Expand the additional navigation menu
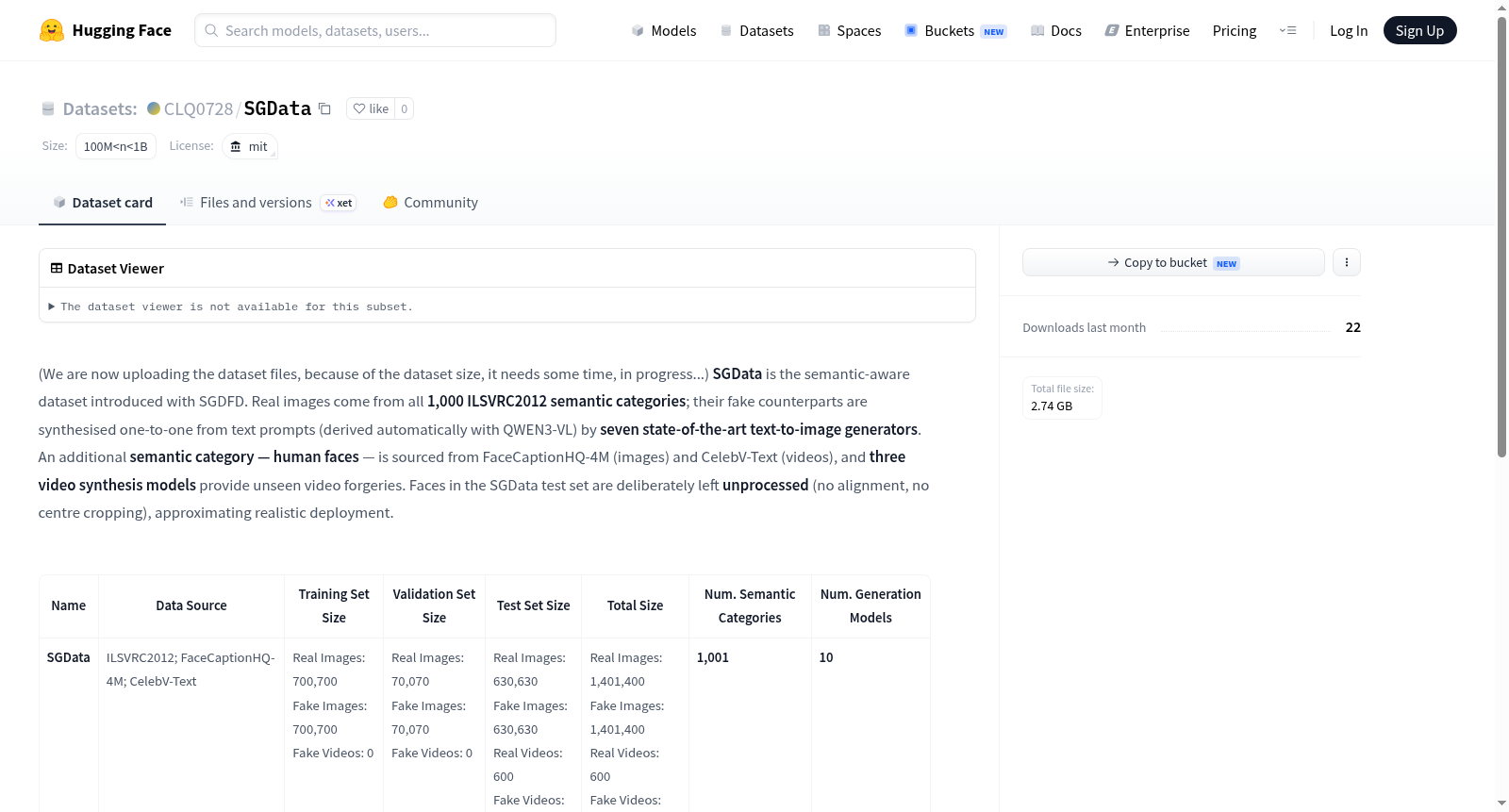The height and width of the screenshot is (812, 1509). 1287,30
